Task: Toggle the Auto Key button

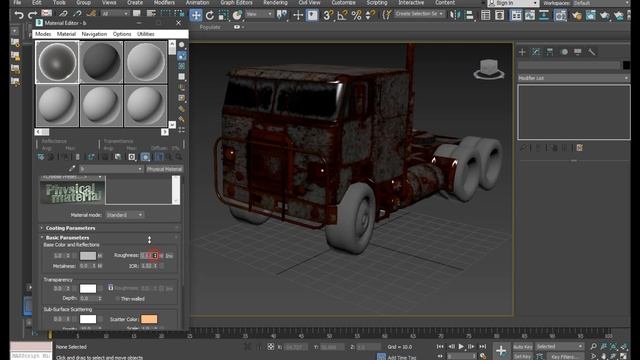Action: point(522,347)
